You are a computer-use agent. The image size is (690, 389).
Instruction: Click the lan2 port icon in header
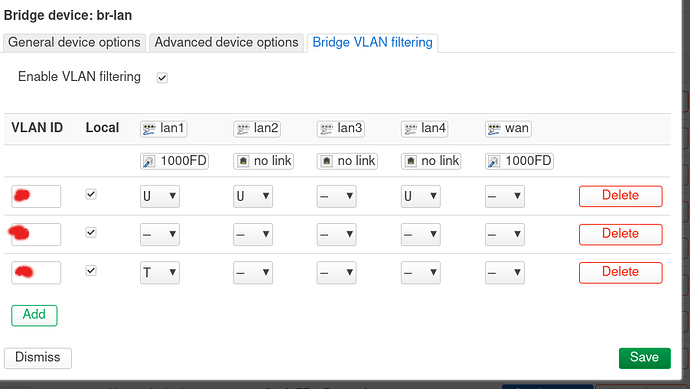243,129
